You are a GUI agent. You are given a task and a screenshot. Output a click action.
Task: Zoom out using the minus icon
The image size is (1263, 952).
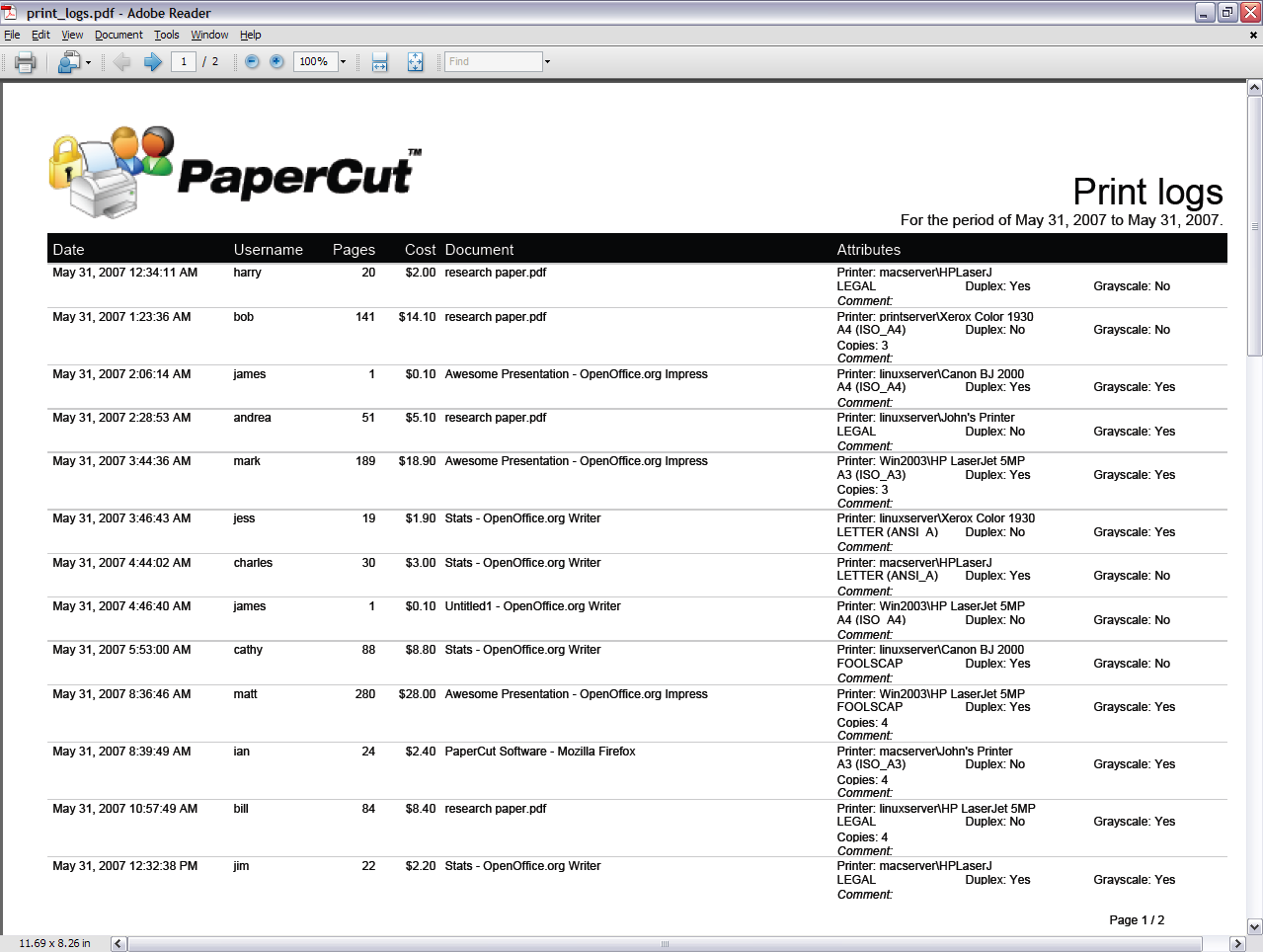pos(252,62)
